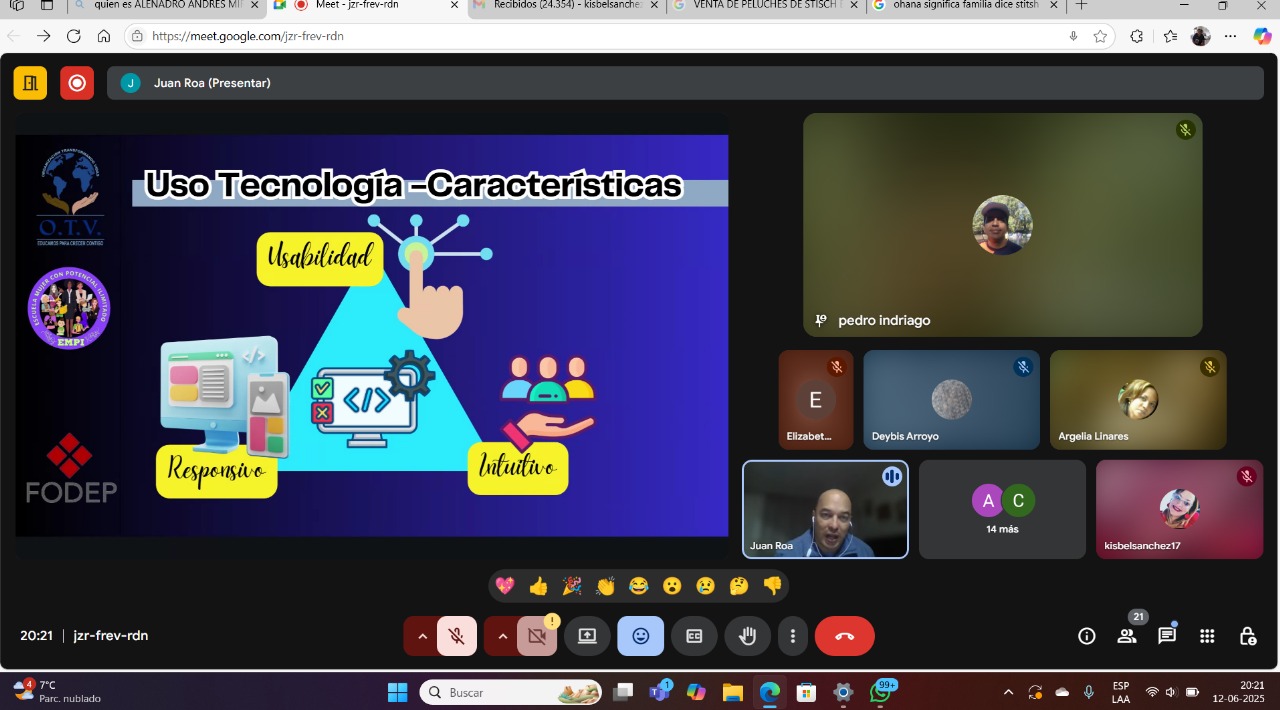
Task: Turn on the camera
Action: click(537, 636)
